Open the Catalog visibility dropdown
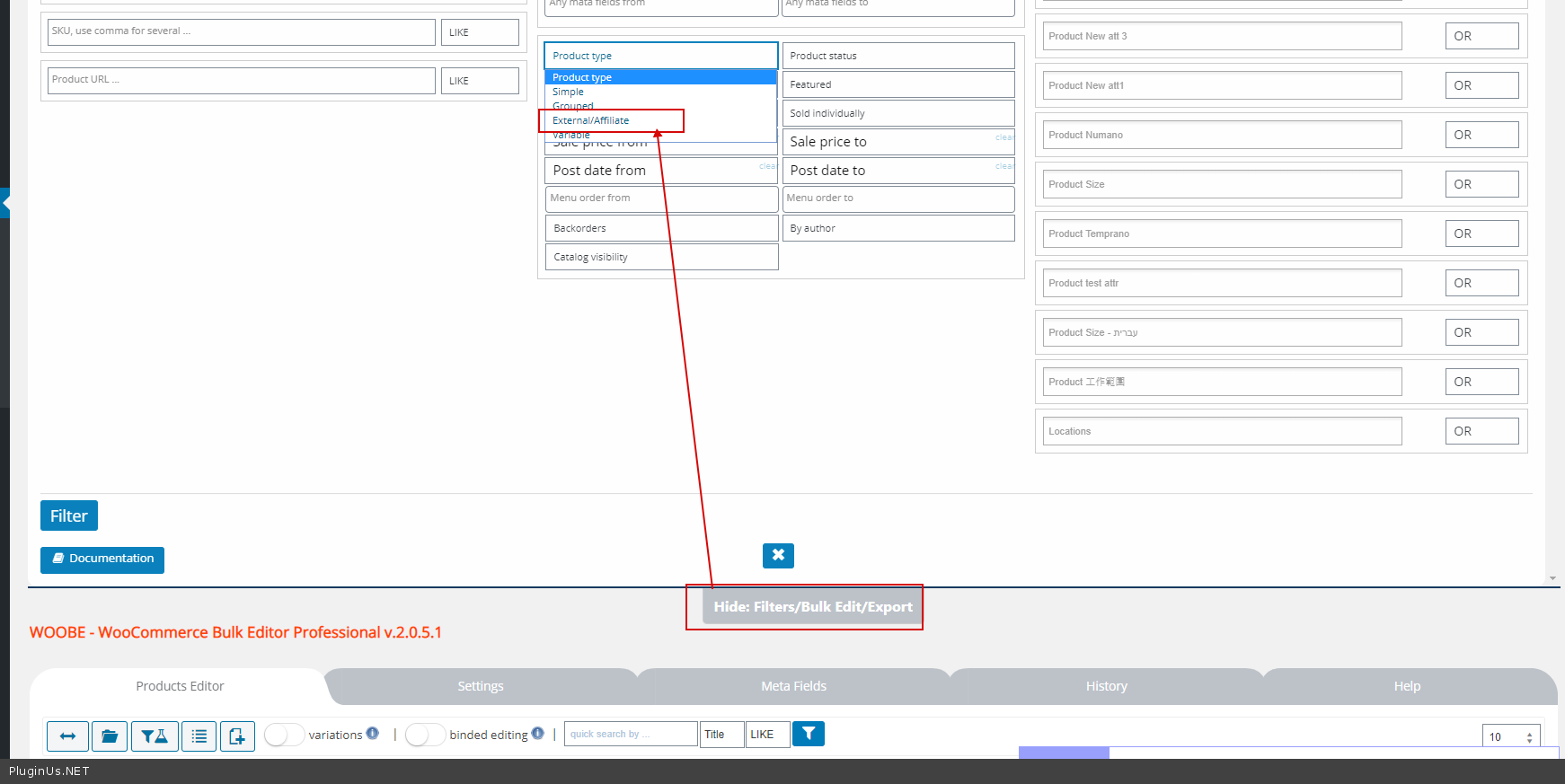This screenshot has height=784, width=1565. tap(661, 257)
